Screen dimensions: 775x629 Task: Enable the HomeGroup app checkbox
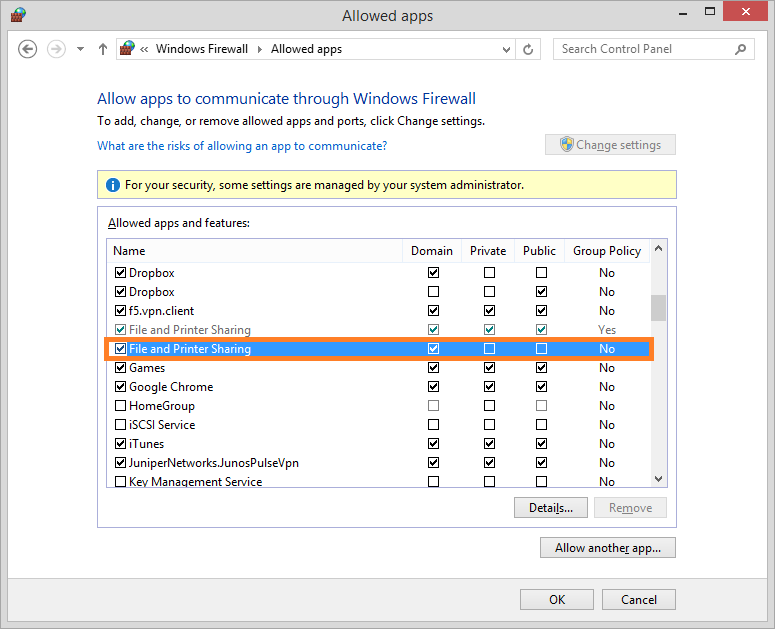pyautogui.click(x=120, y=406)
